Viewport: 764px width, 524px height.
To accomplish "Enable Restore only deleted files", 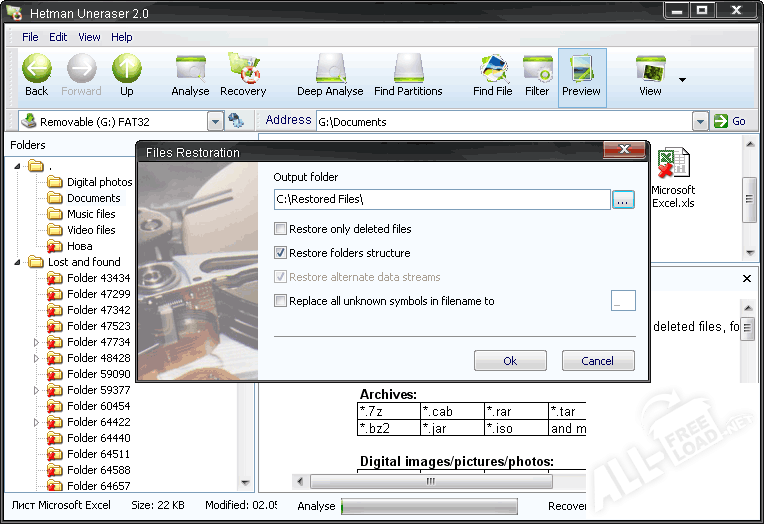I will click(281, 229).
